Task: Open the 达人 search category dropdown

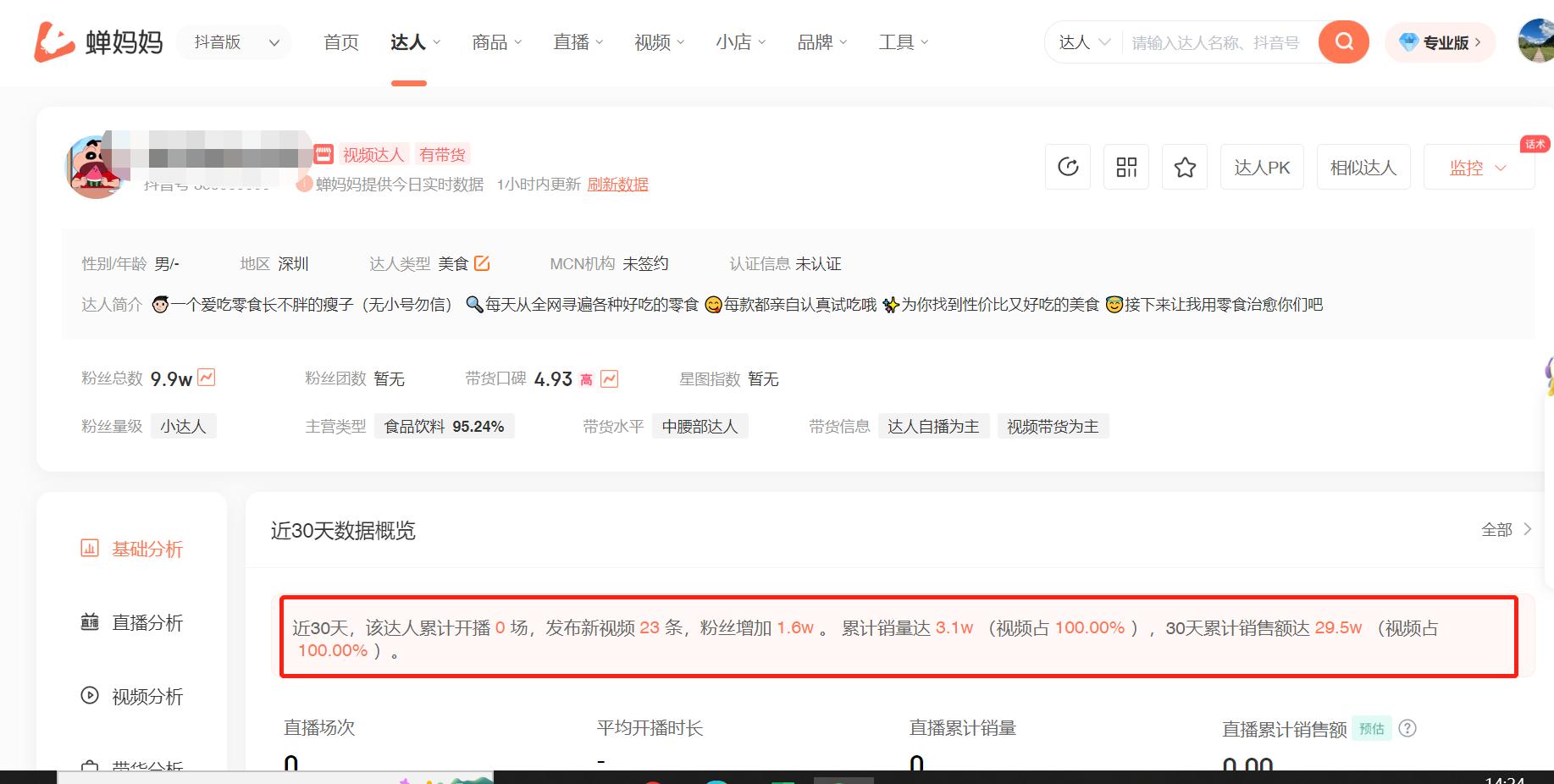Action: tap(1083, 41)
